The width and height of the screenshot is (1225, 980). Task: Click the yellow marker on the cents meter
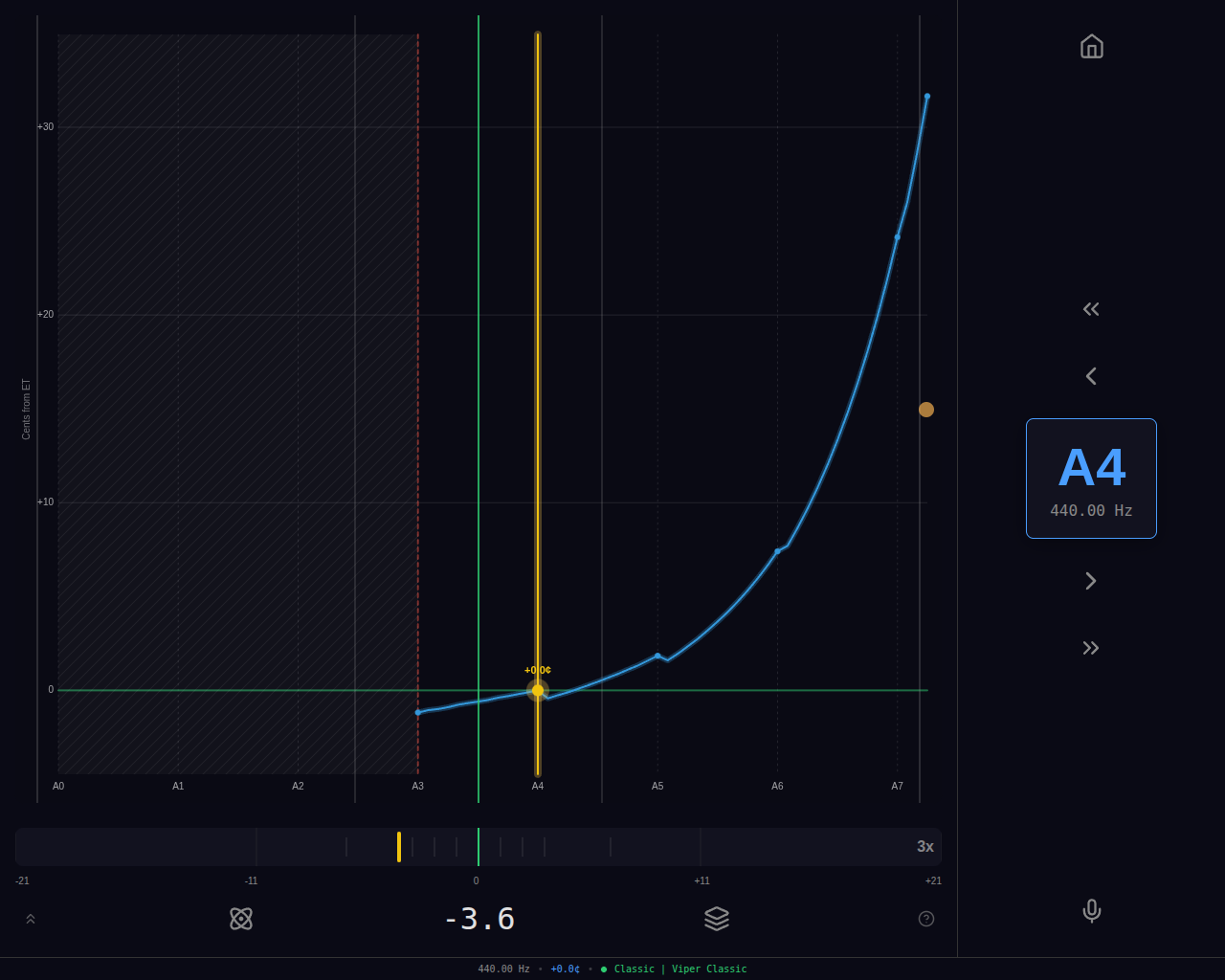pyautogui.click(x=399, y=847)
